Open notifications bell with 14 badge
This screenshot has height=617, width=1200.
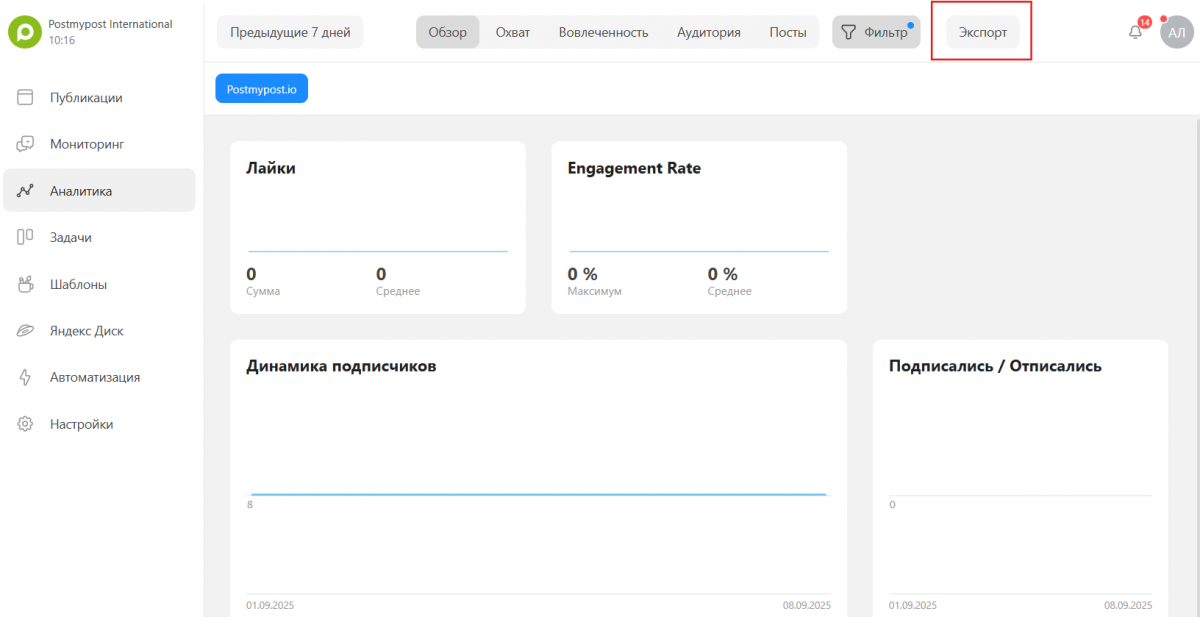pyautogui.click(x=1135, y=32)
